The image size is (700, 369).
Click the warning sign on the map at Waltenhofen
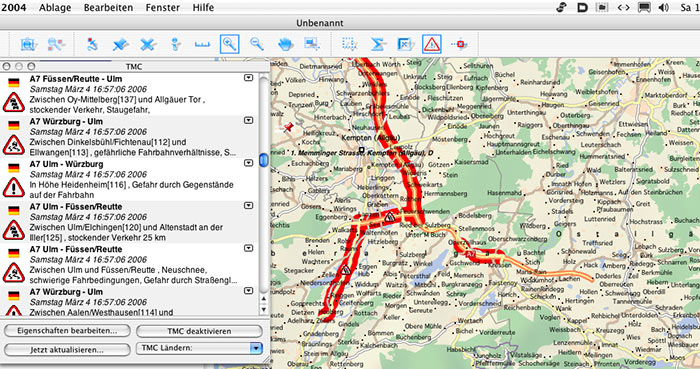390,217
